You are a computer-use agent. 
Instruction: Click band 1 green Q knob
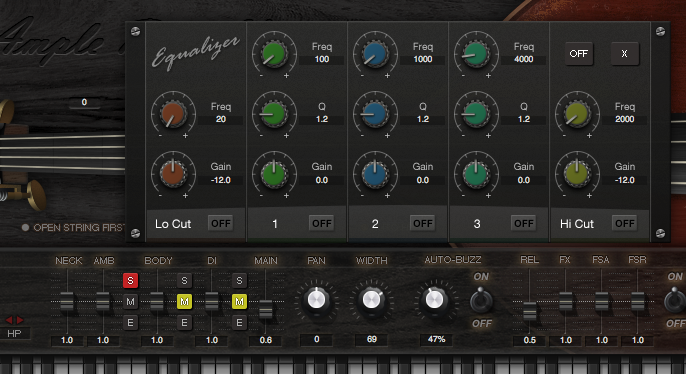274,113
